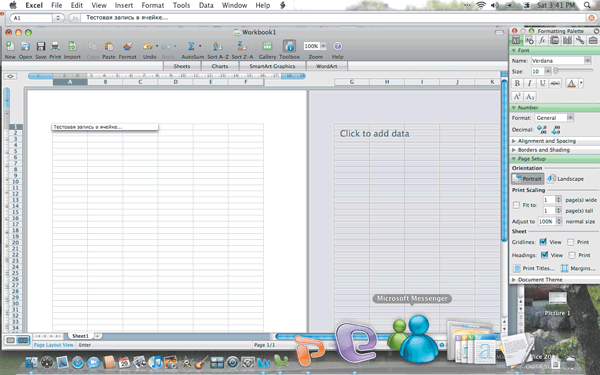Open the font Name dropdown
The image size is (600, 375).
point(587,60)
